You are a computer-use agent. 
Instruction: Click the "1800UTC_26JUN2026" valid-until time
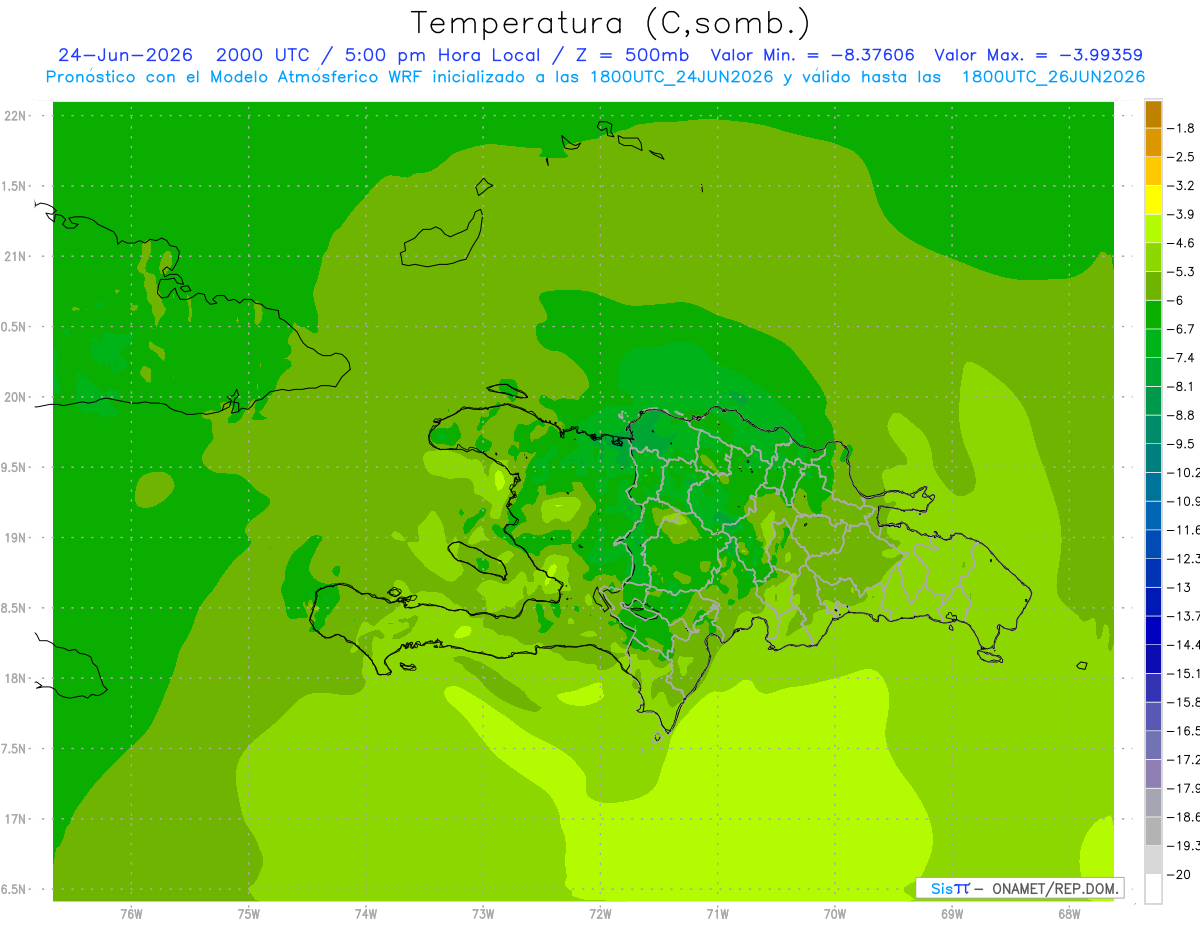click(1053, 77)
